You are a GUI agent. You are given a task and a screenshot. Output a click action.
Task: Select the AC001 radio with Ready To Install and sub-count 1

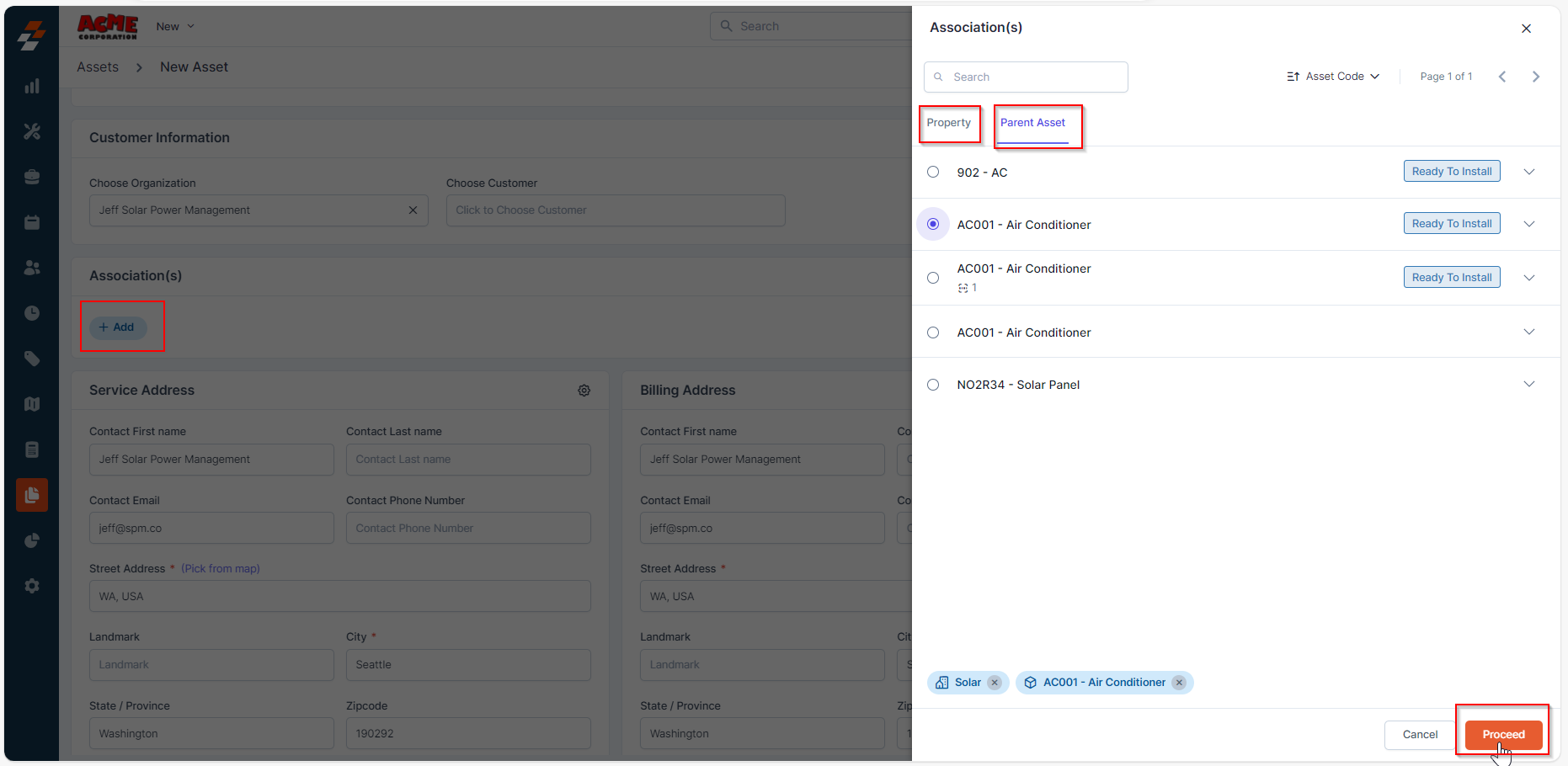pos(933,278)
